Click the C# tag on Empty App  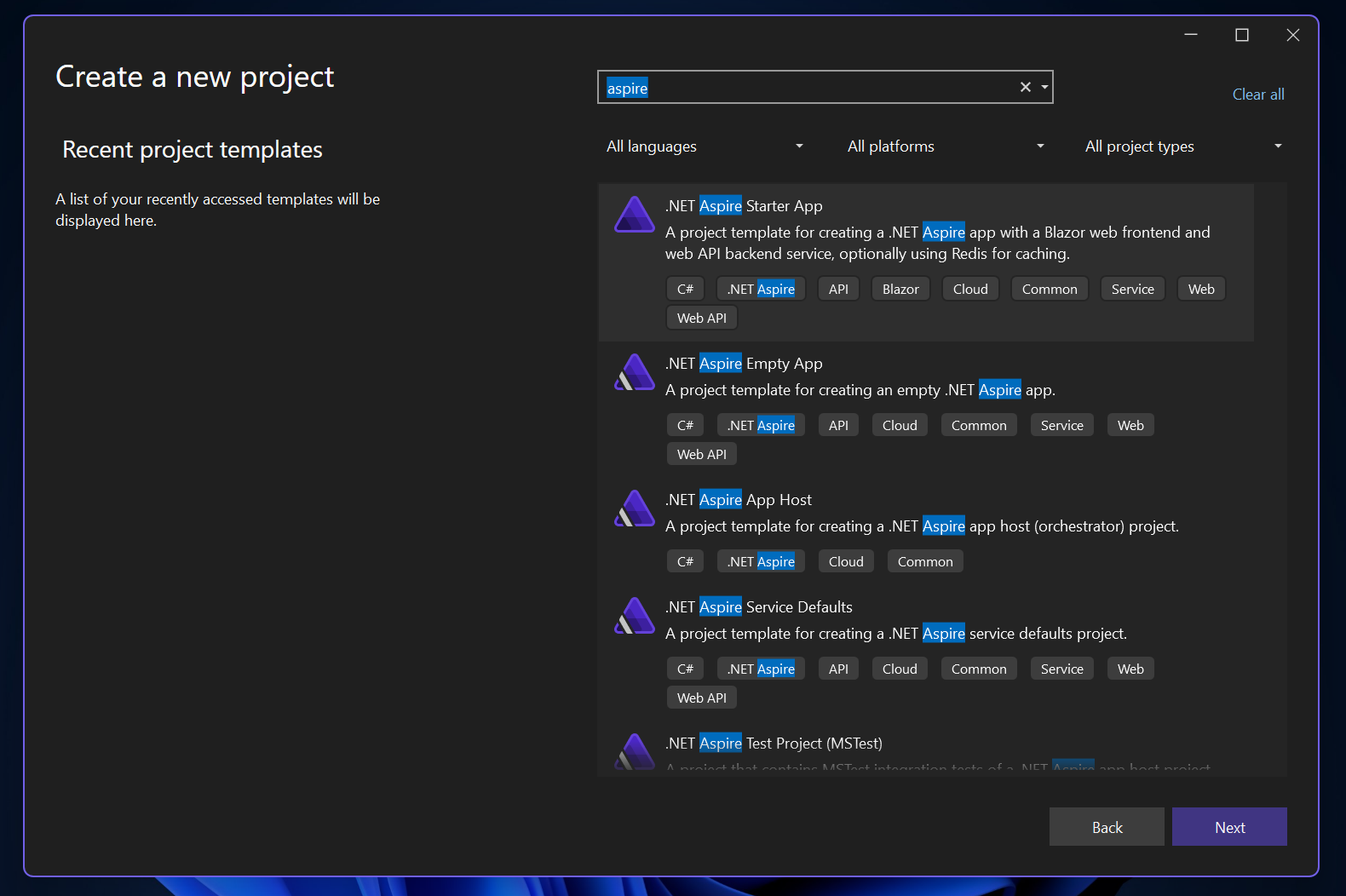coord(685,426)
